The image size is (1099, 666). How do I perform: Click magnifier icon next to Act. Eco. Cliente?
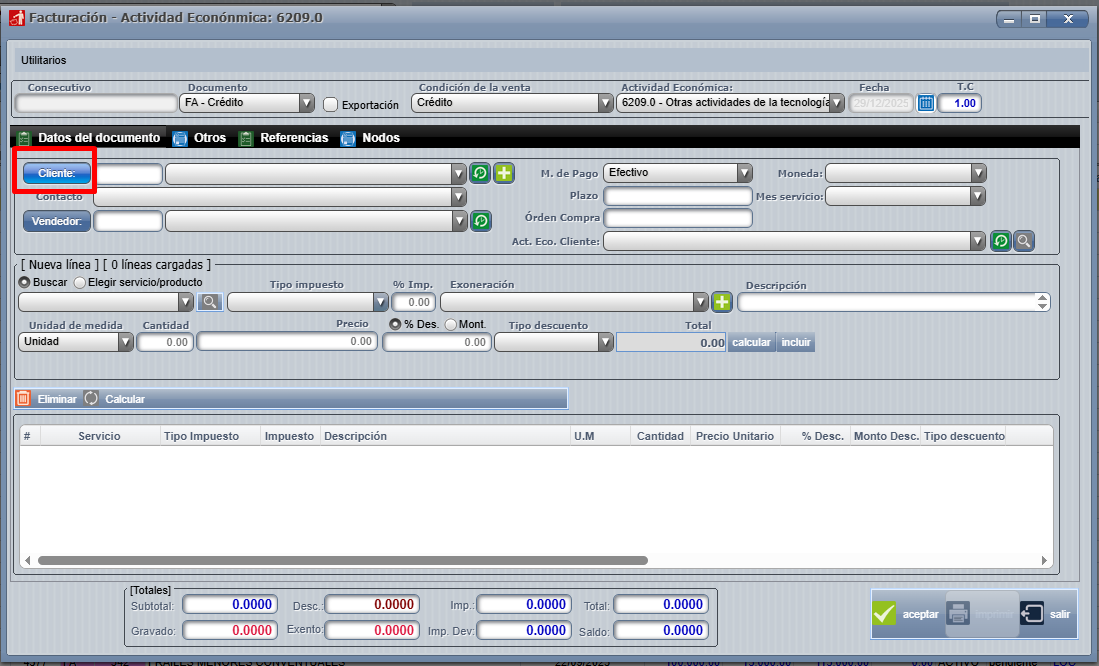pos(1023,241)
